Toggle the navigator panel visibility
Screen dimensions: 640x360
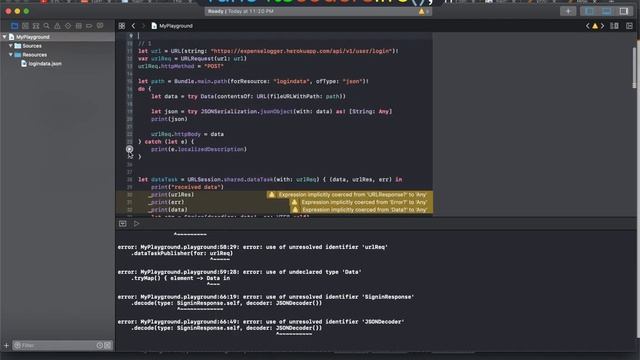pos(590,11)
